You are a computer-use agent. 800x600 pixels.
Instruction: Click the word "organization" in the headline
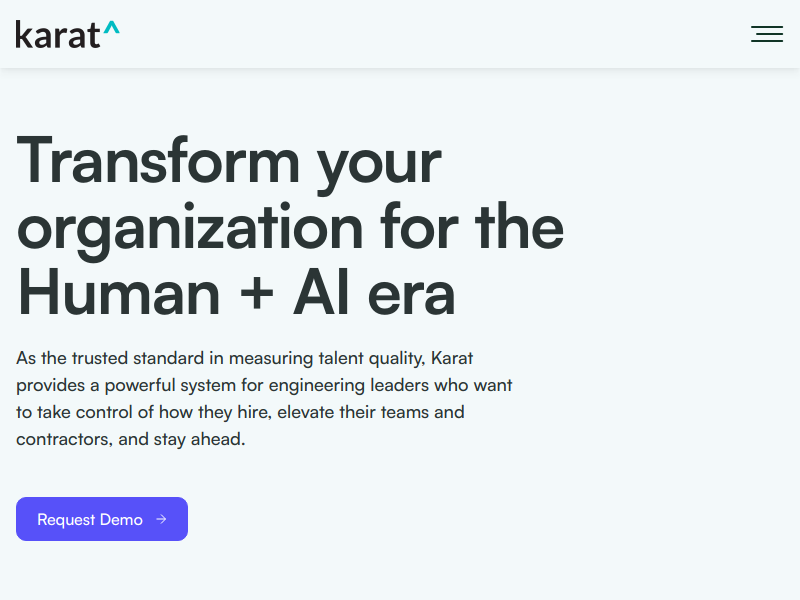point(190,230)
